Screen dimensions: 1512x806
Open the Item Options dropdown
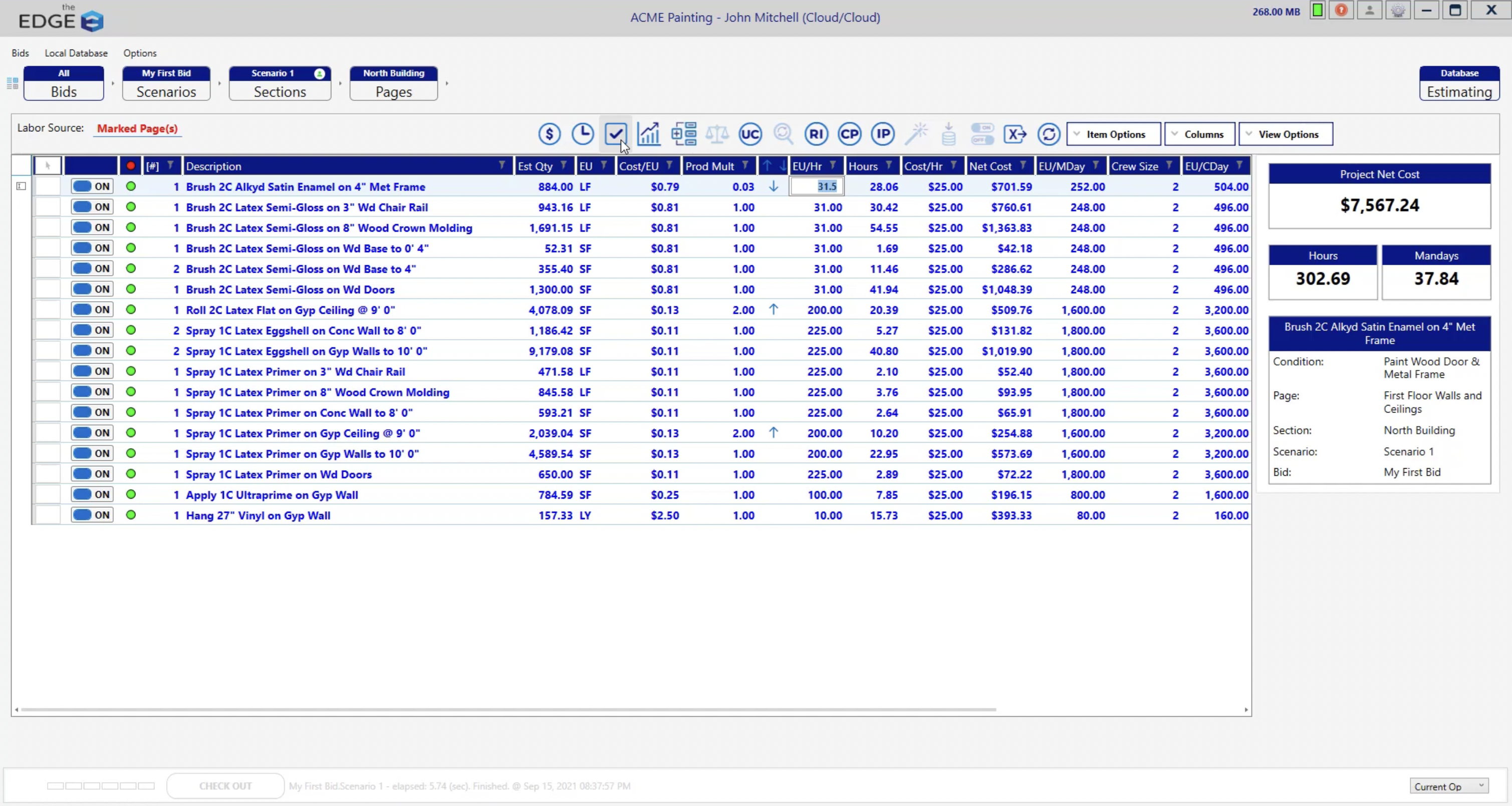tap(1113, 134)
